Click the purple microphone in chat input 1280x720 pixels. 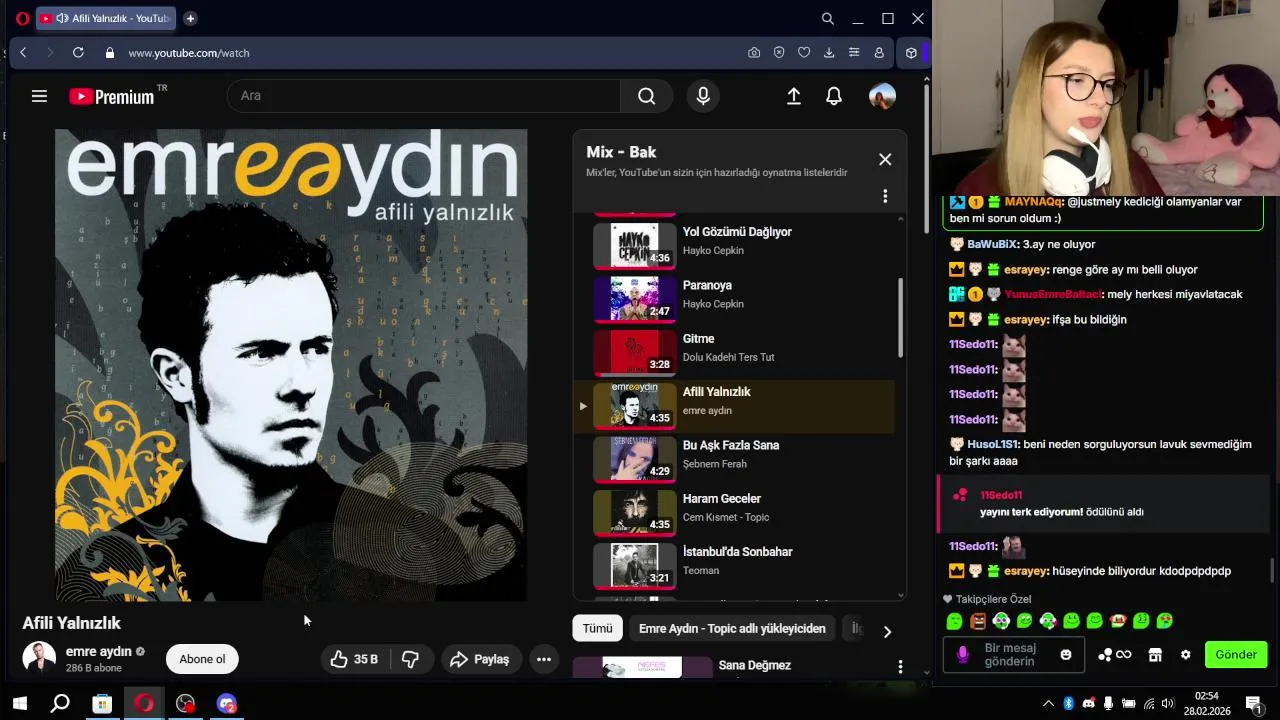[x=963, y=654]
